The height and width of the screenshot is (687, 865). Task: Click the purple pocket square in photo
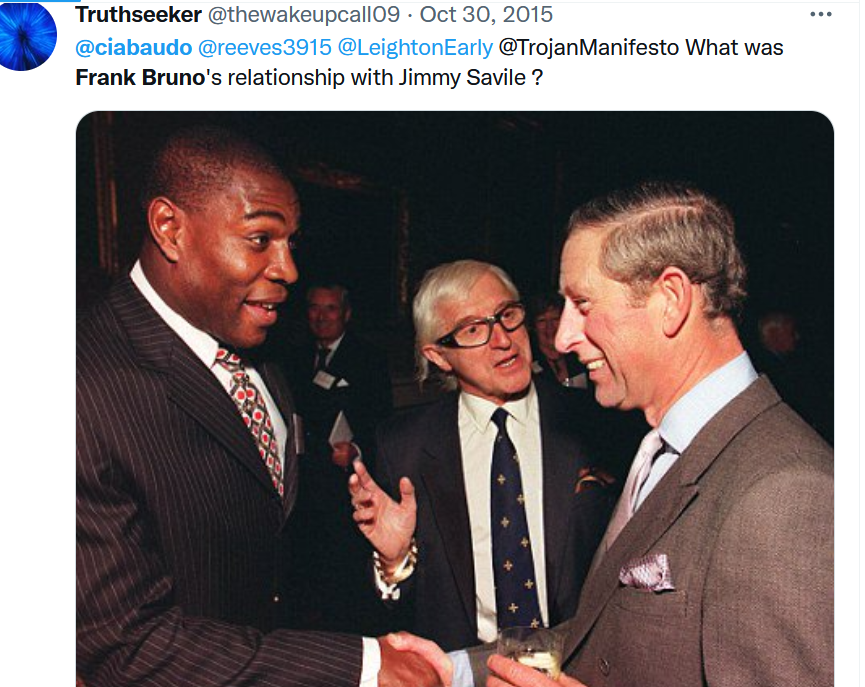click(x=647, y=572)
